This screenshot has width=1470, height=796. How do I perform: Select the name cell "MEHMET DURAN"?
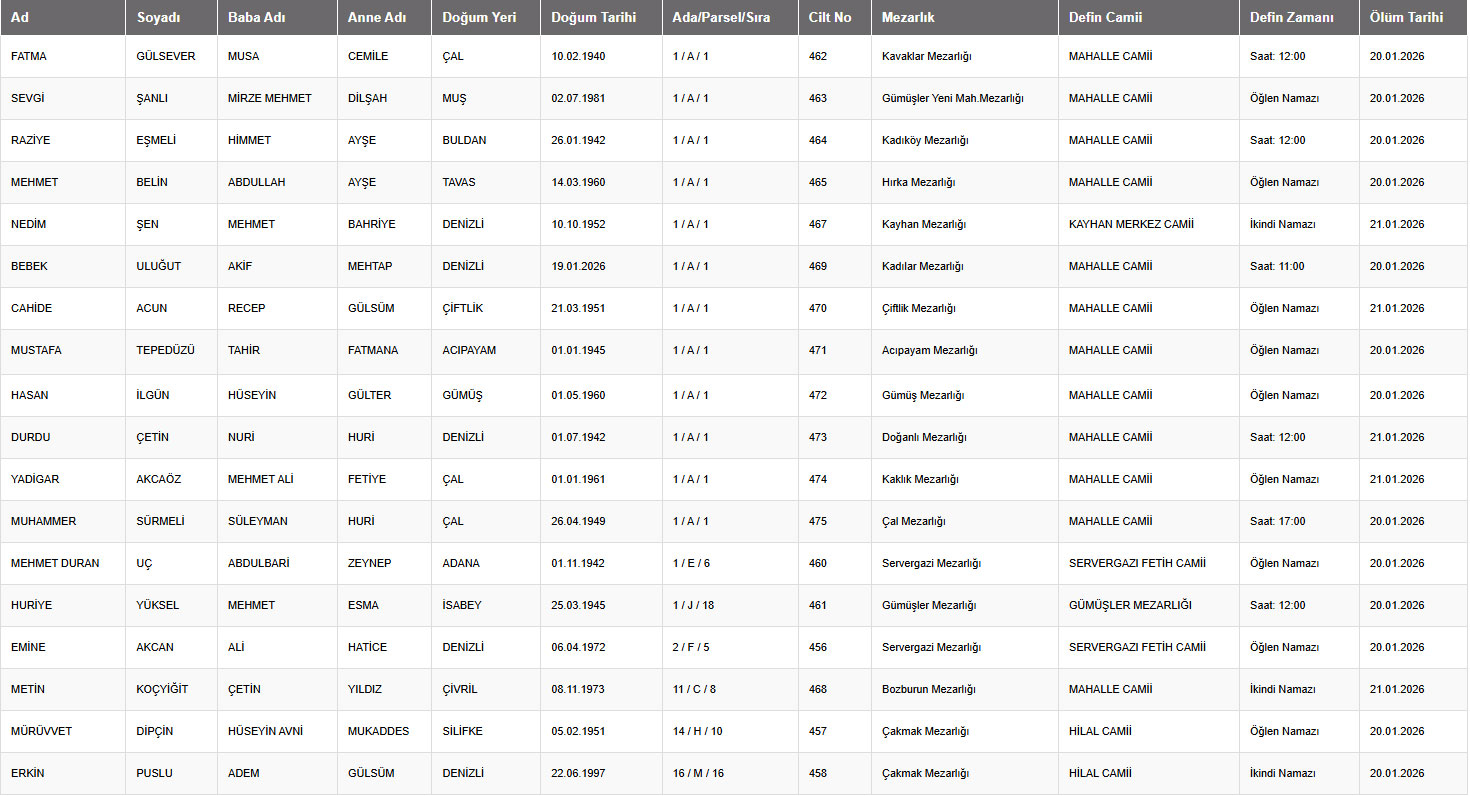[x=55, y=563]
